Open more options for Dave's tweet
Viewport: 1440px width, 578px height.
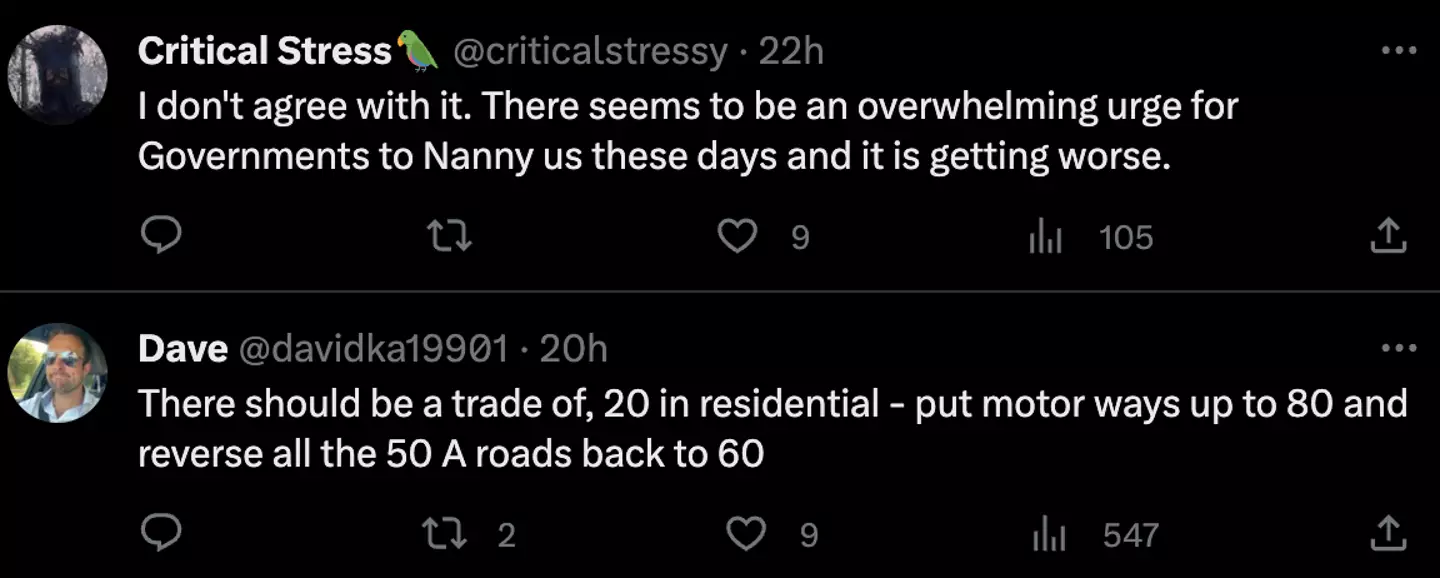click(x=1398, y=348)
